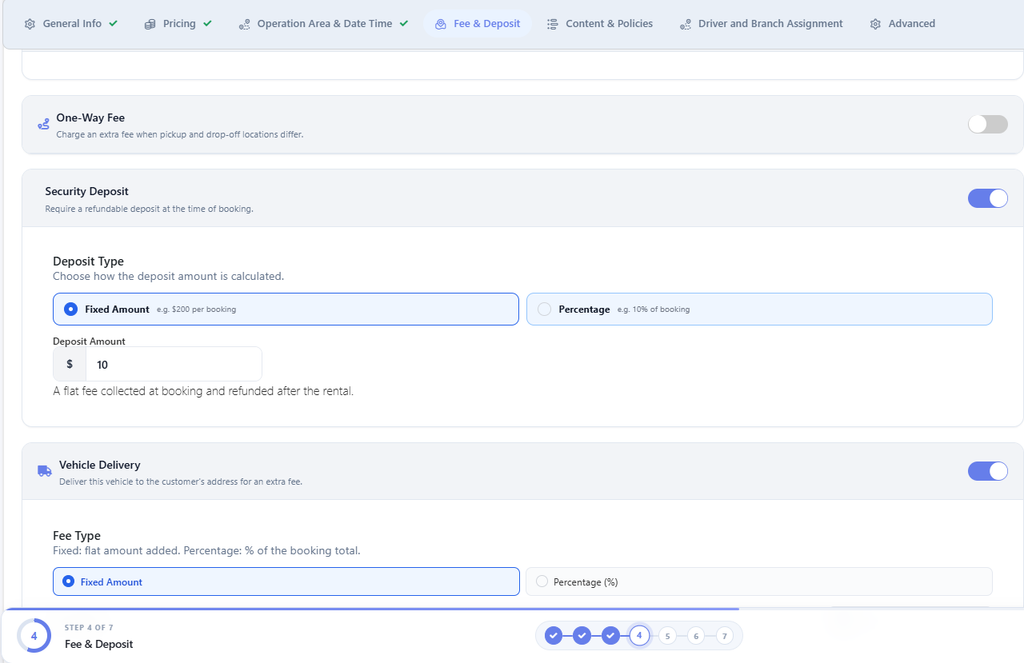This screenshot has height=663, width=1024.
Task: Click 'Deliver this vehicle' description text
Action: [x=181, y=482]
